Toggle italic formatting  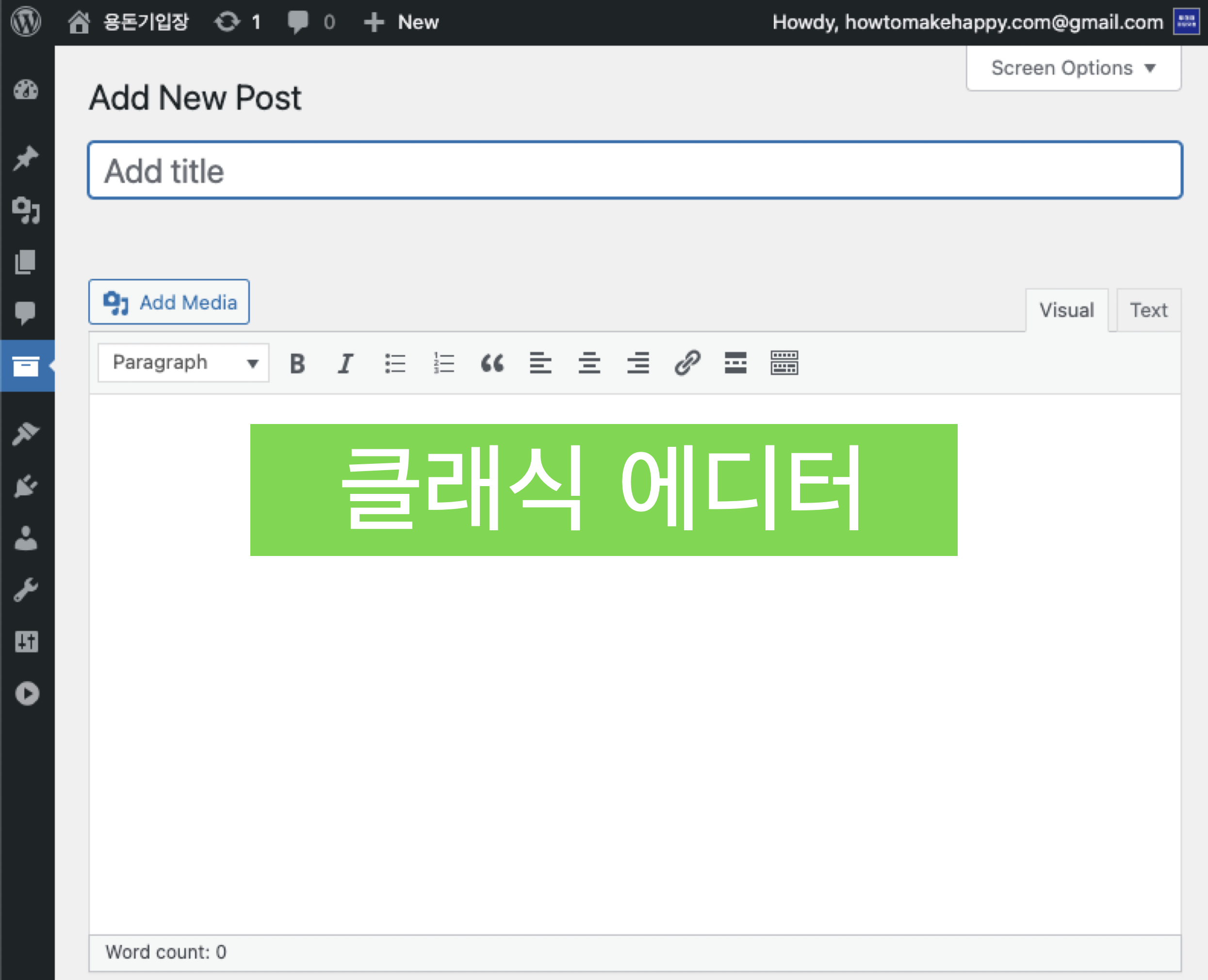coord(345,363)
